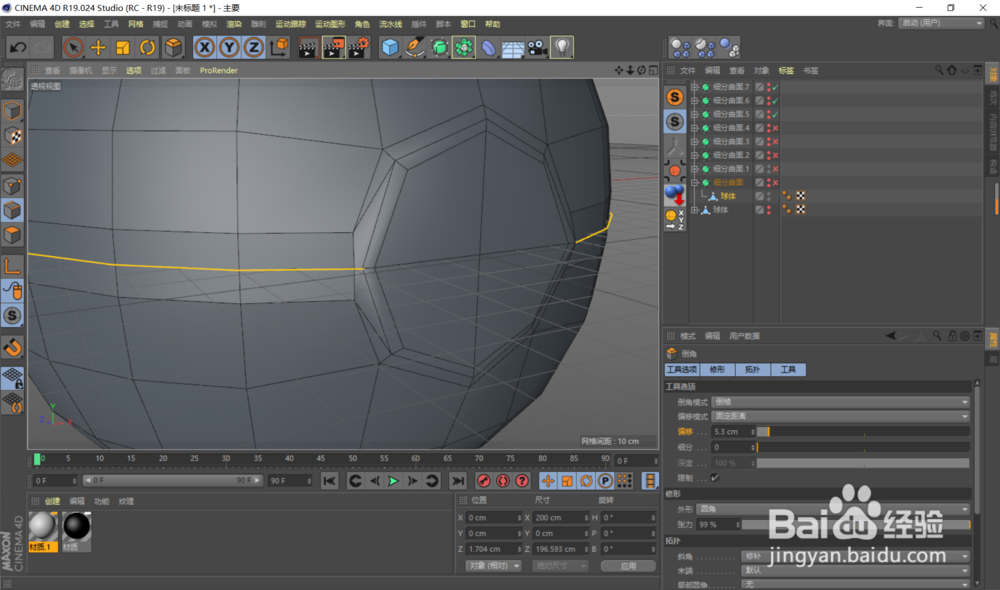Adjust the 细分 subdivision slider
The image size is (1000, 590).
[x=863, y=447]
